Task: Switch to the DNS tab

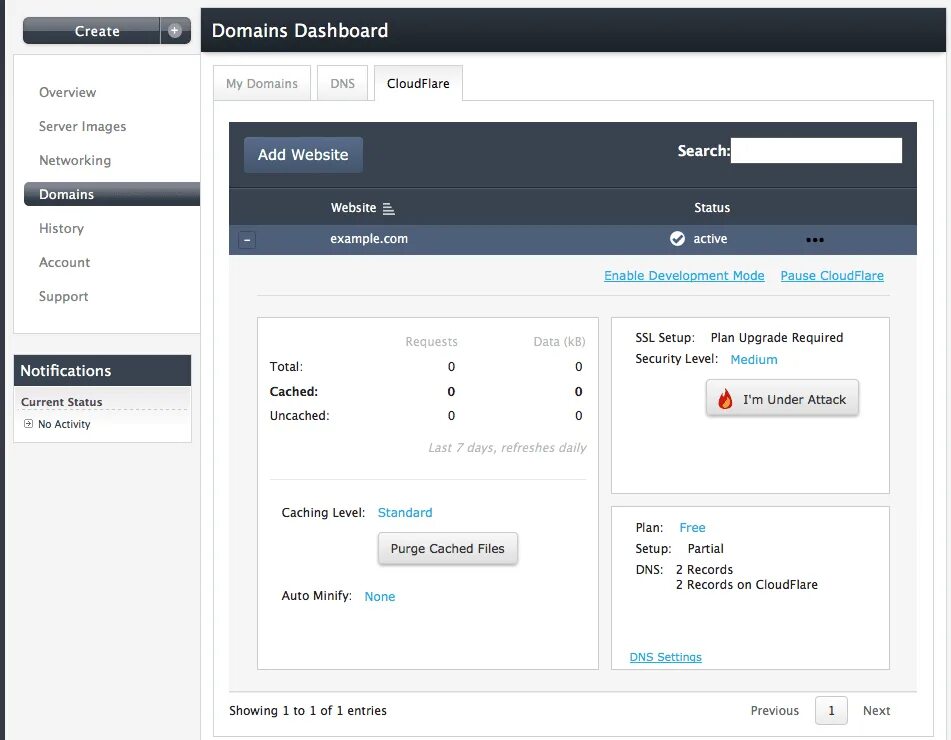Action: [x=342, y=83]
